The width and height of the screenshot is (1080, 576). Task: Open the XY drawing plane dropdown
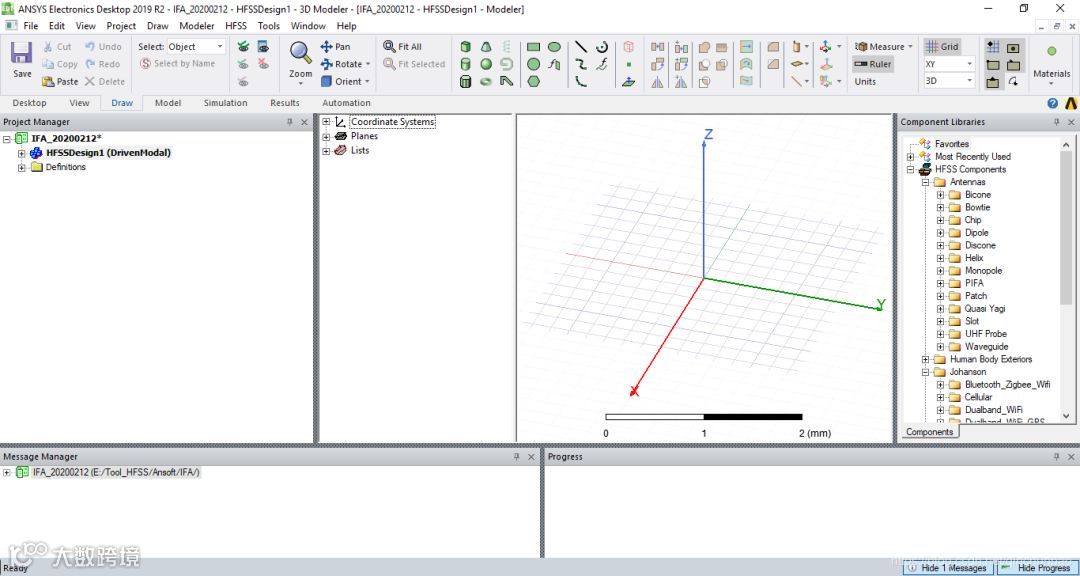pyautogui.click(x=949, y=64)
